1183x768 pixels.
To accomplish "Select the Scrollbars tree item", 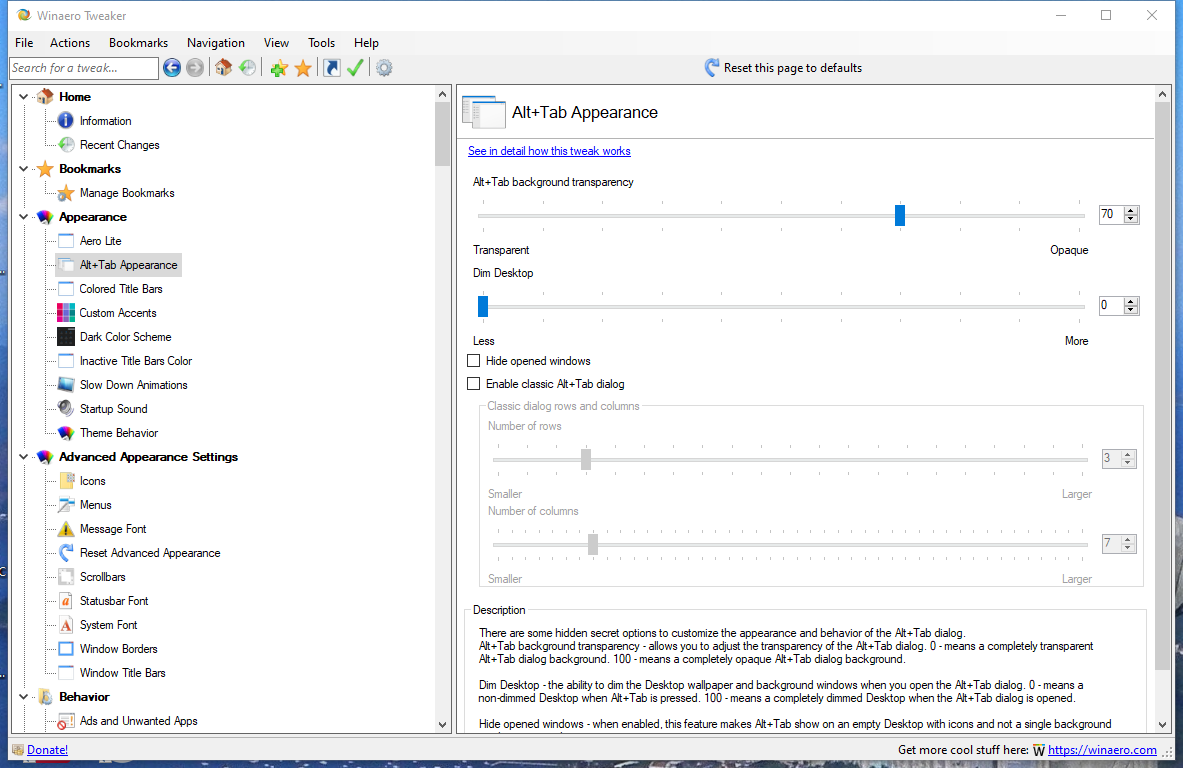I will coord(103,577).
